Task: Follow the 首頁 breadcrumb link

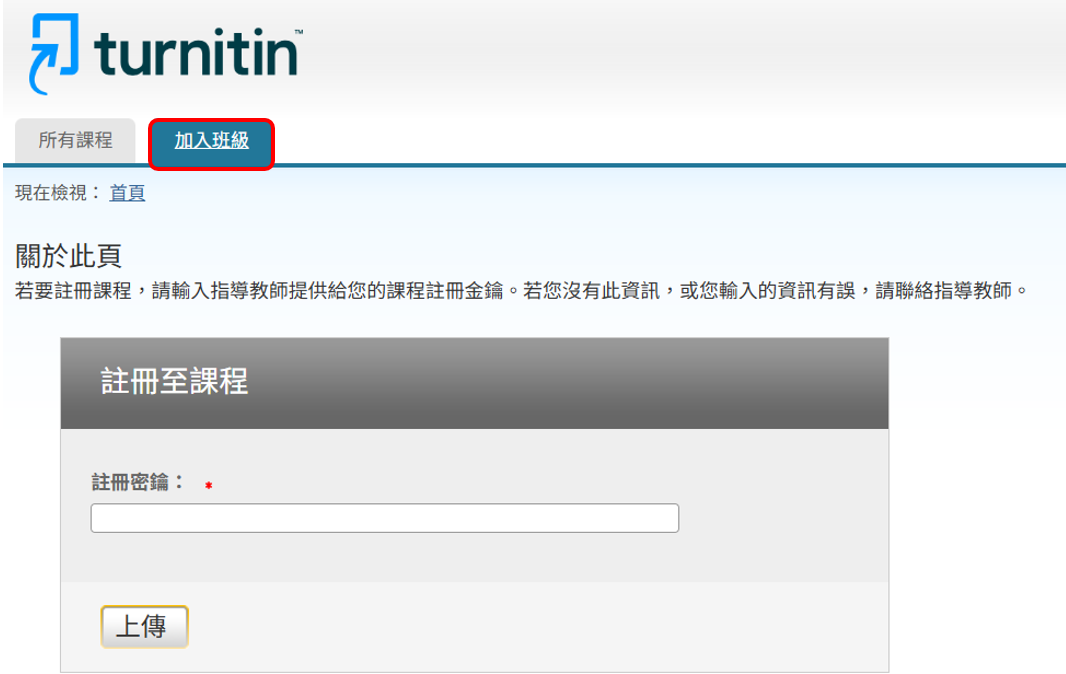Action: 127,193
